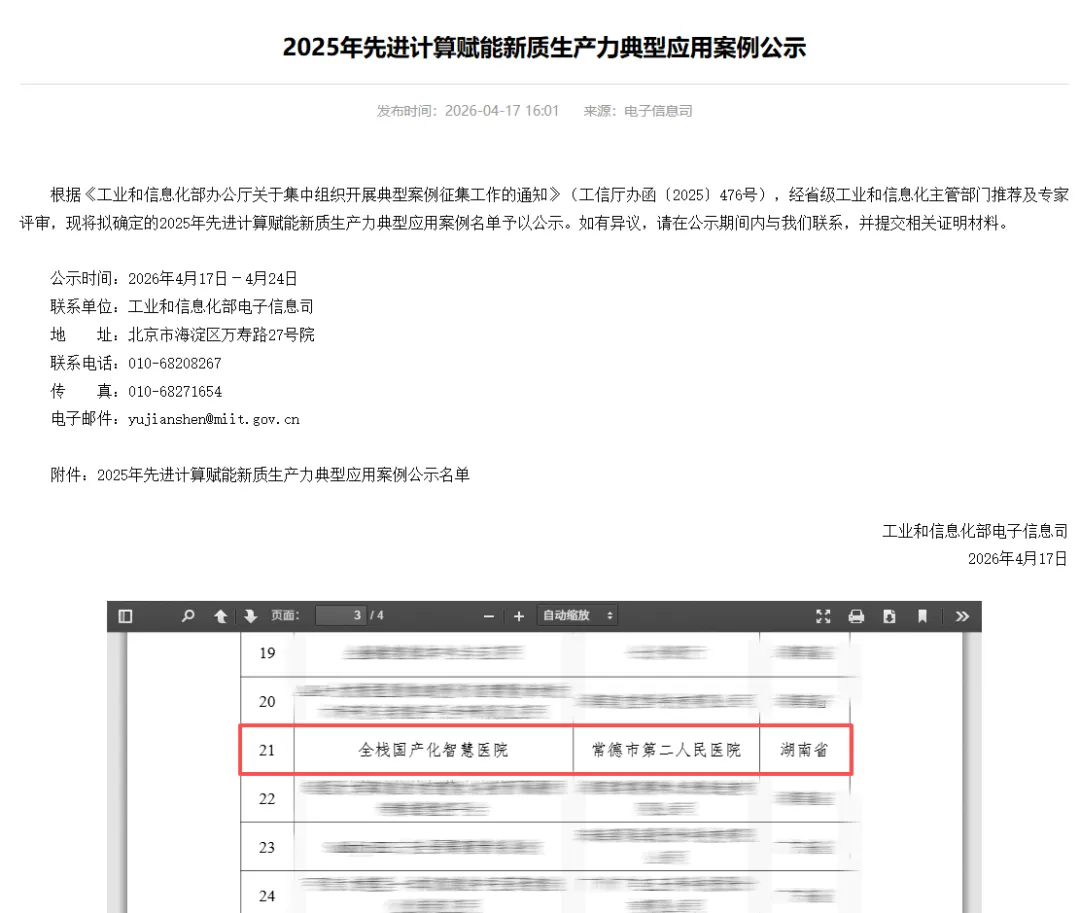Open the find-in-document search icon
This screenshot has width=1080, height=913.
point(188,616)
